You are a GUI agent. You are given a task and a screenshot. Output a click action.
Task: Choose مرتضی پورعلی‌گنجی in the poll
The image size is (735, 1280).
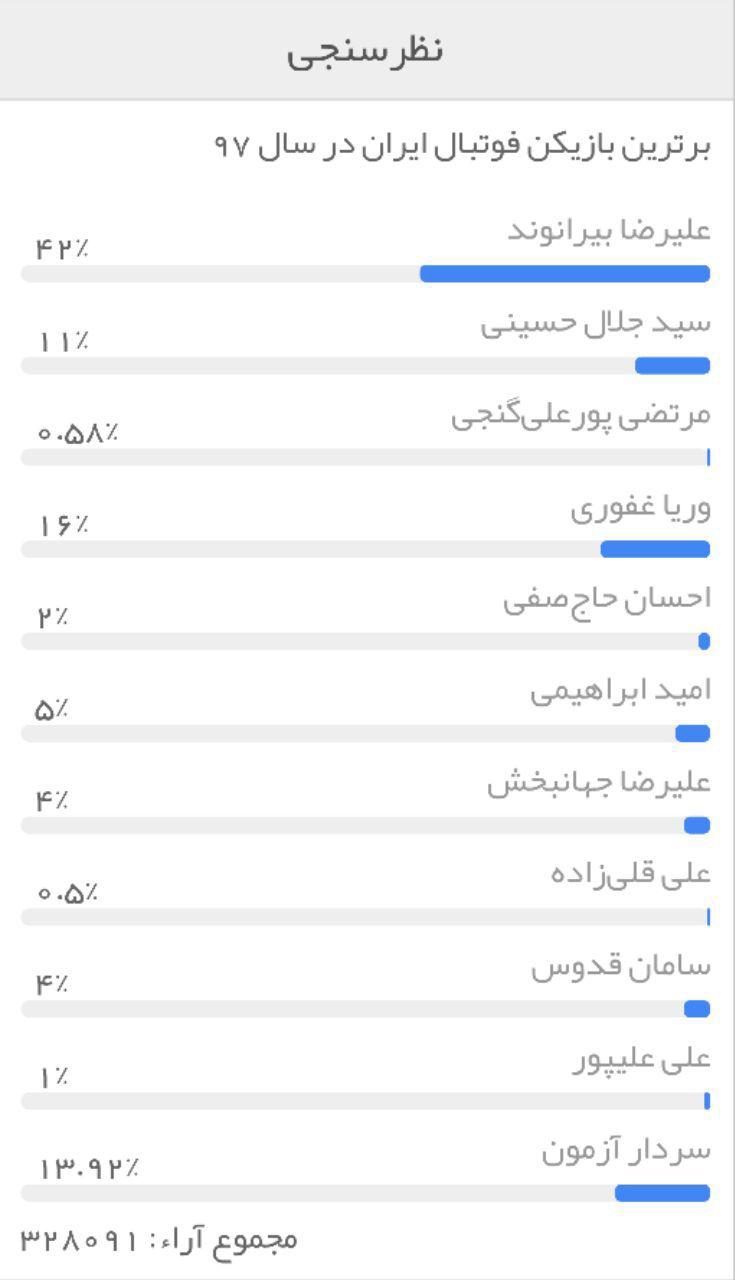(580, 416)
